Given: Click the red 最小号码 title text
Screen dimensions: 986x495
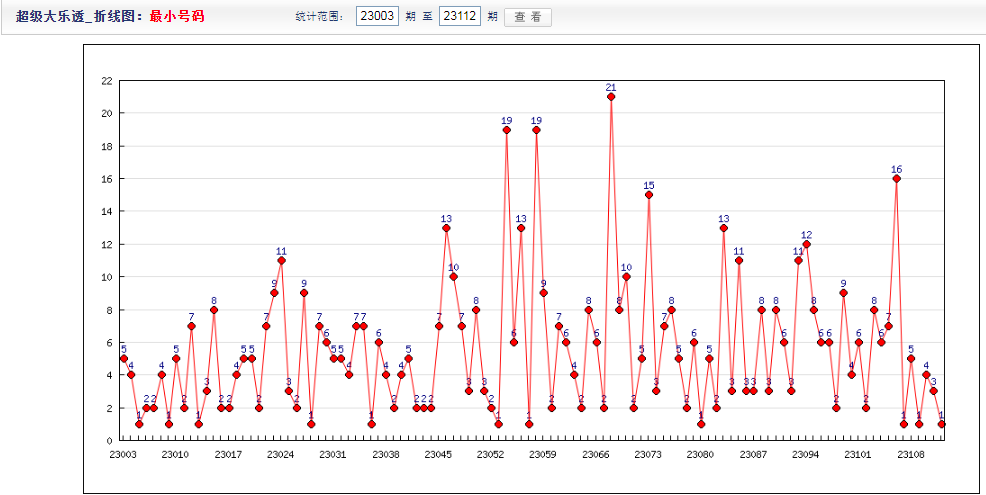Looking at the screenshot, I should (x=177, y=17).
